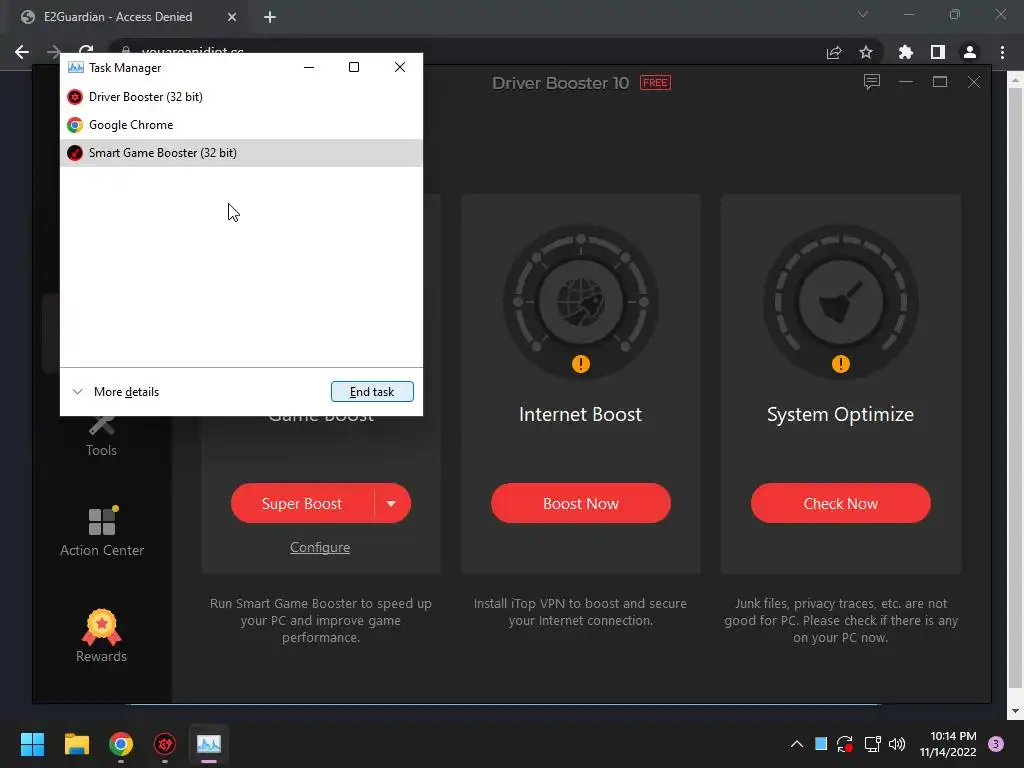Click the scrollbar down arrow at right edge
The width and height of the screenshot is (1024, 768).
pos(1016,711)
